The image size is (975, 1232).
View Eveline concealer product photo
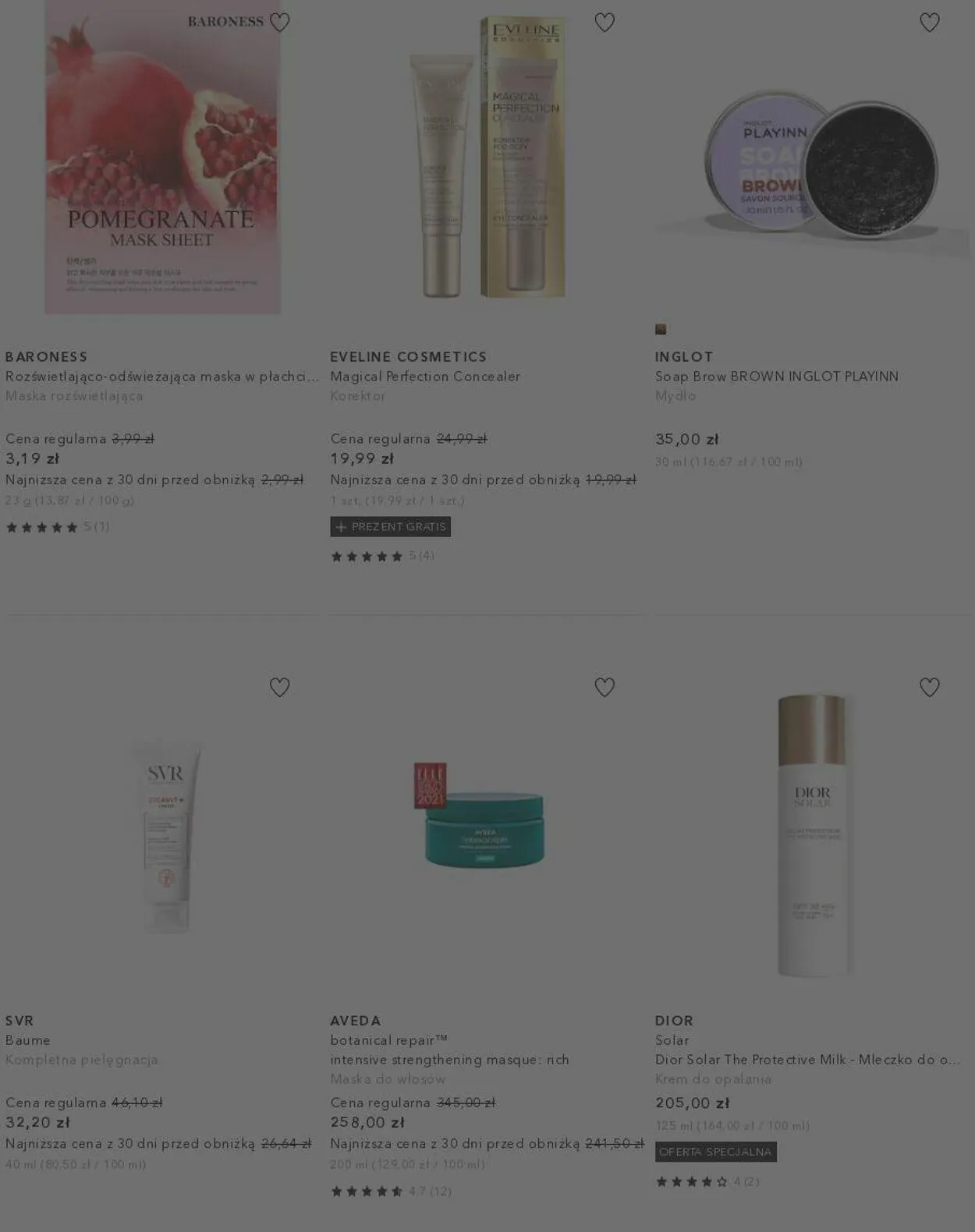487,157
